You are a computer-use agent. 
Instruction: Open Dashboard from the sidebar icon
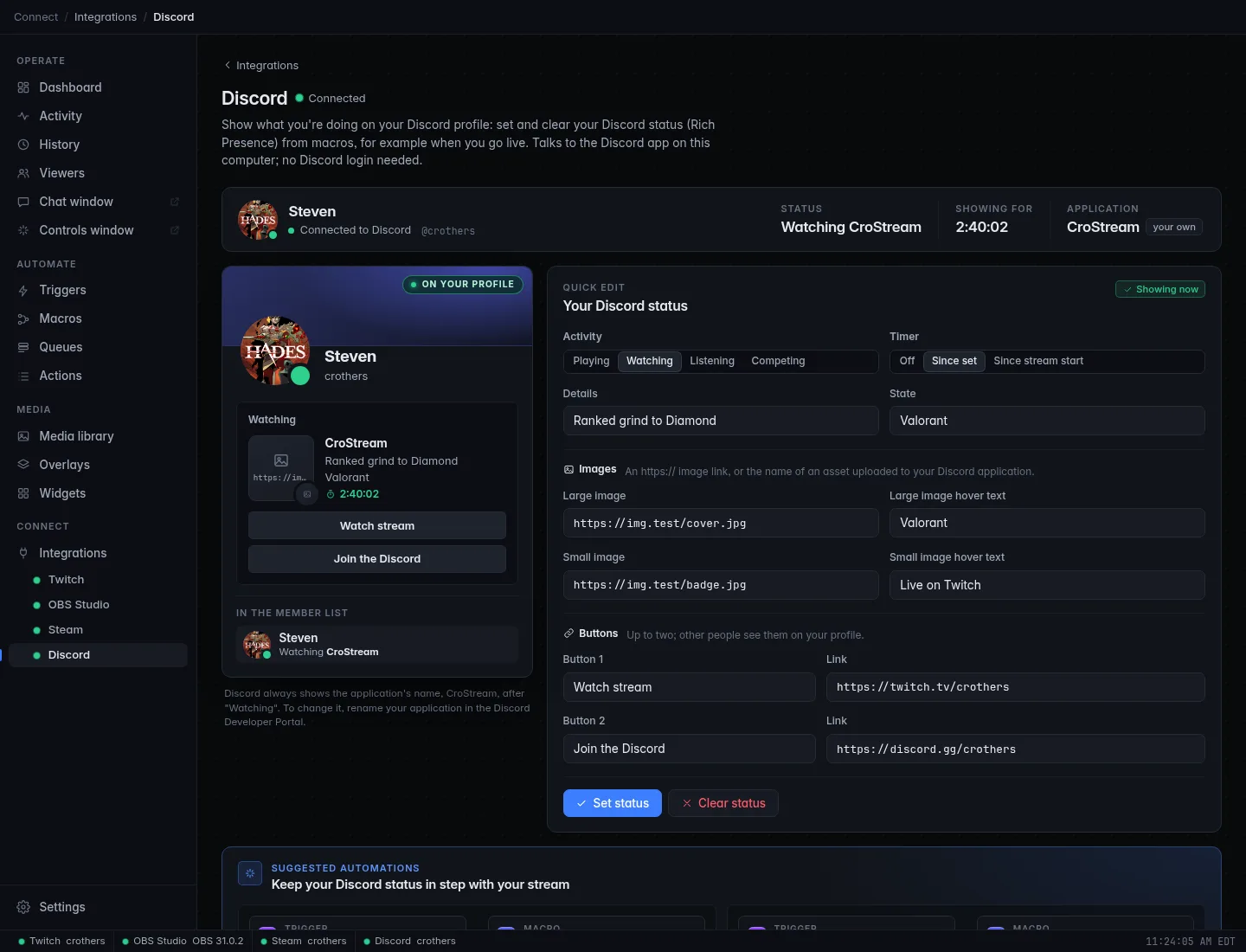[x=23, y=87]
